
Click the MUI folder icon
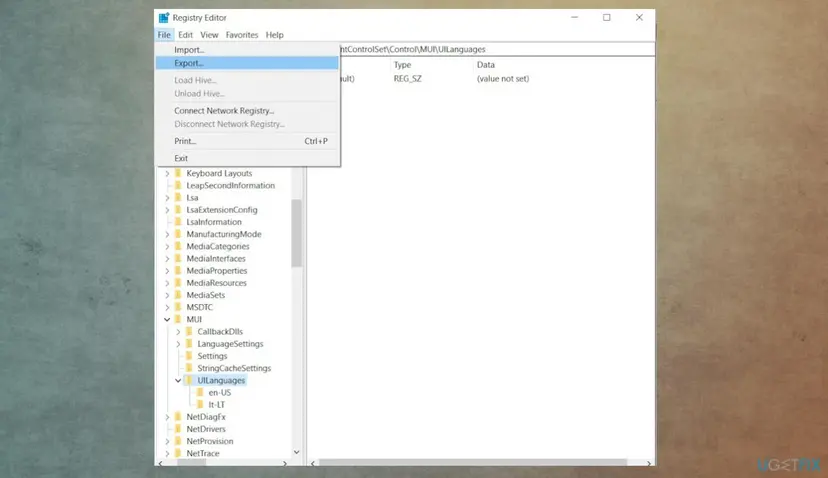tap(178, 319)
